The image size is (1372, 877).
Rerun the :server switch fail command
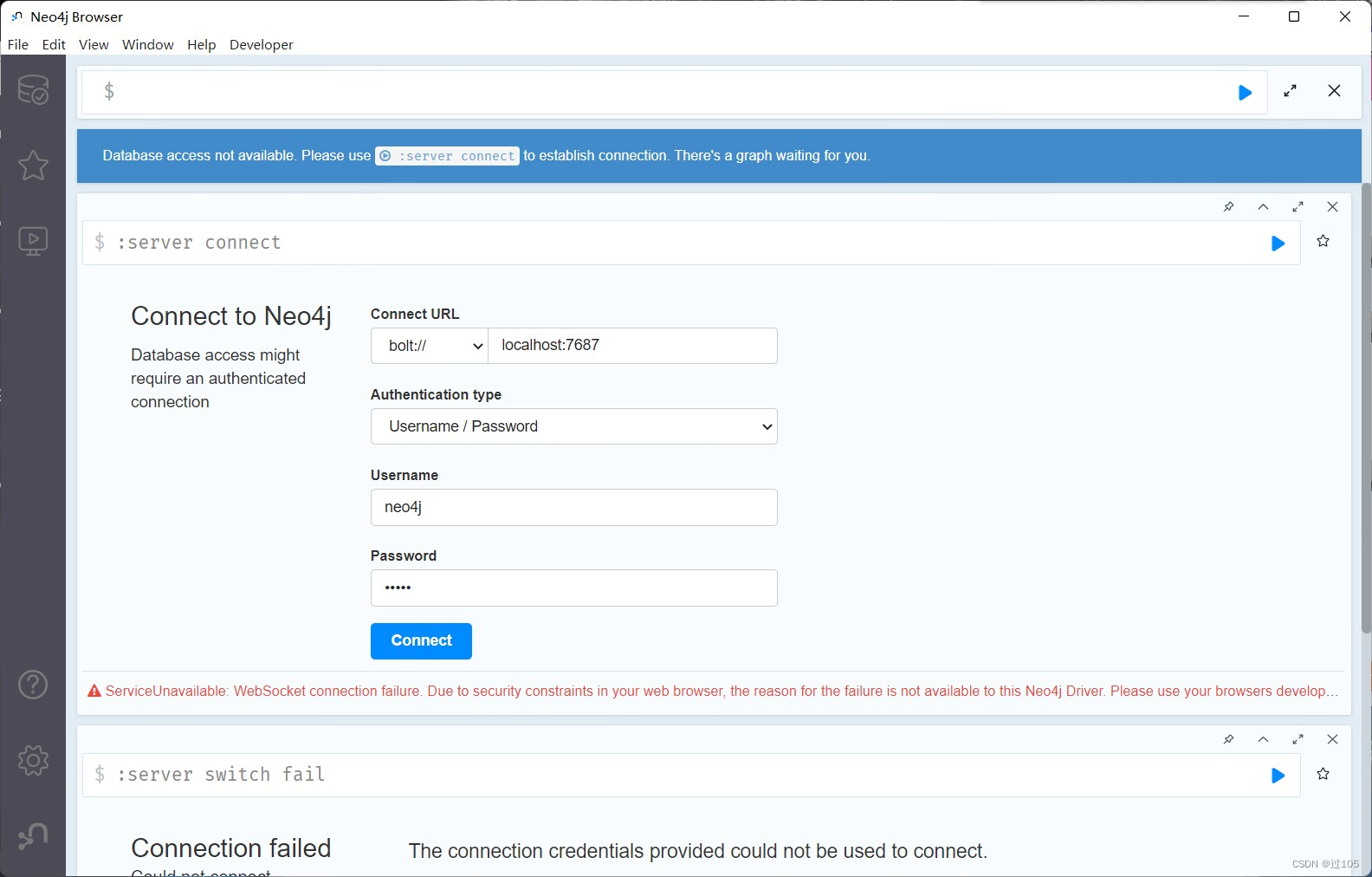click(1278, 776)
